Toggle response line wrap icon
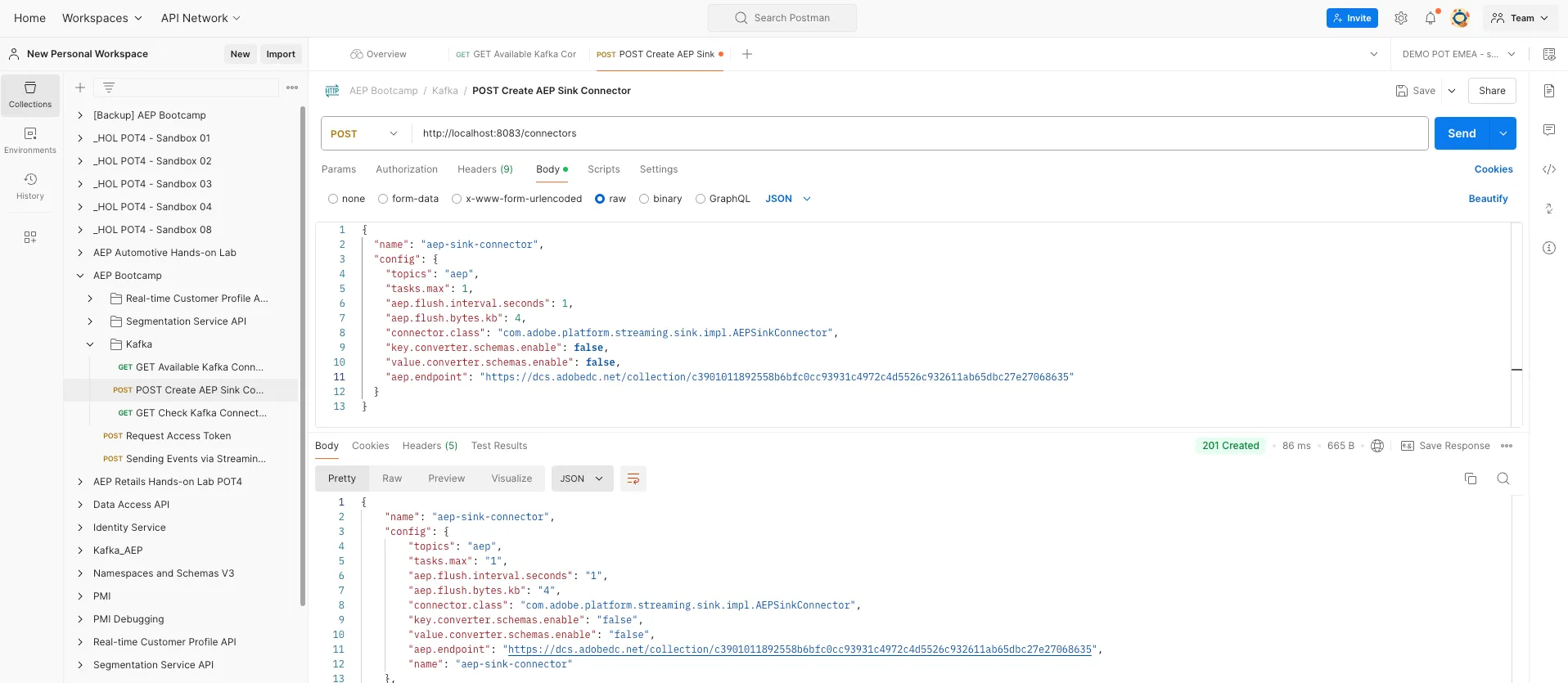The height and width of the screenshot is (683, 1568). [633, 479]
